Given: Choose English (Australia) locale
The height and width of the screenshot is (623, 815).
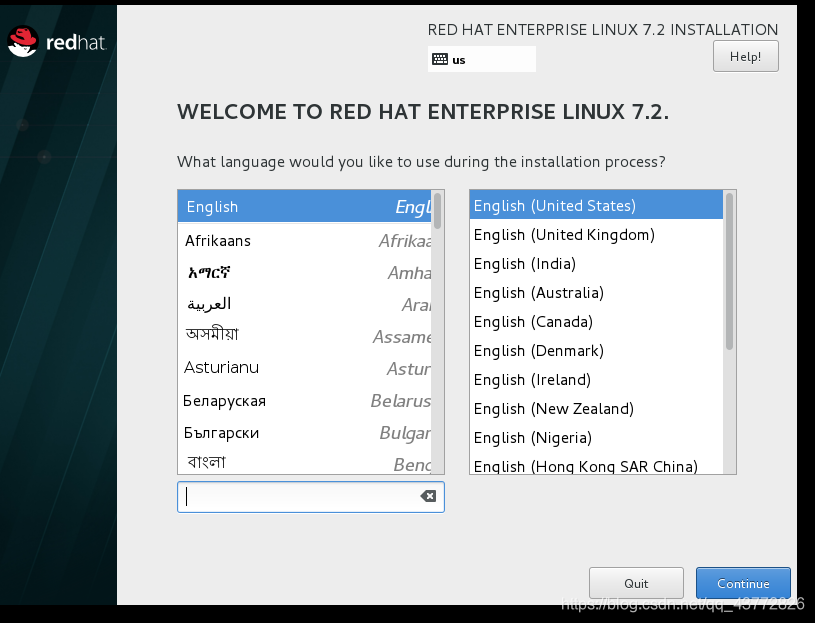Looking at the screenshot, I should [x=596, y=293].
